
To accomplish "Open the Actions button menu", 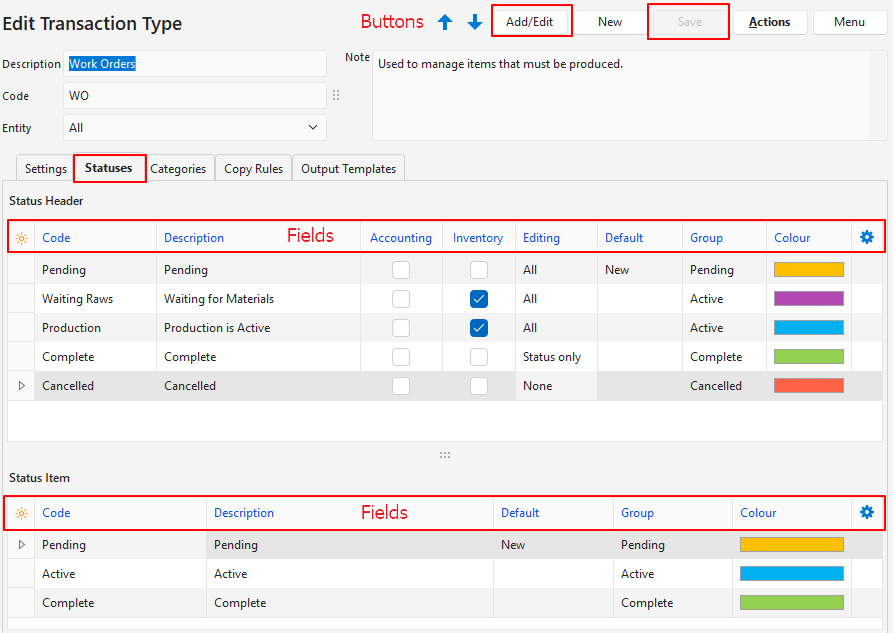I will (769, 22).
